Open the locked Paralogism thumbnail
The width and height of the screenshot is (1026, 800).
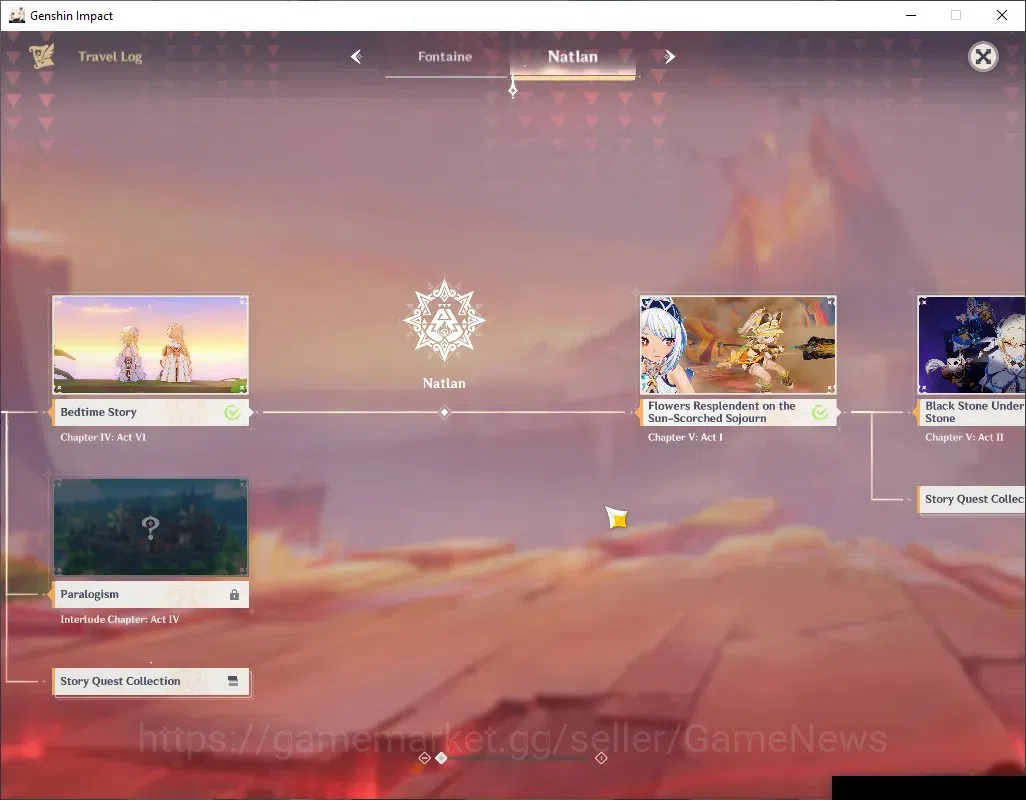pyautogui.click(x=150, y=527)
